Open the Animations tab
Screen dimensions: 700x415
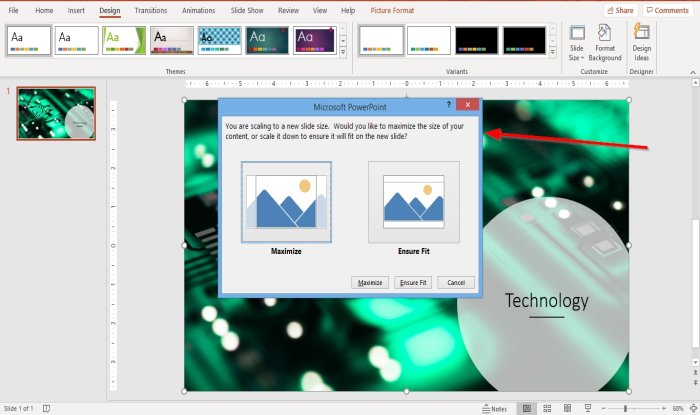point(198,10)
